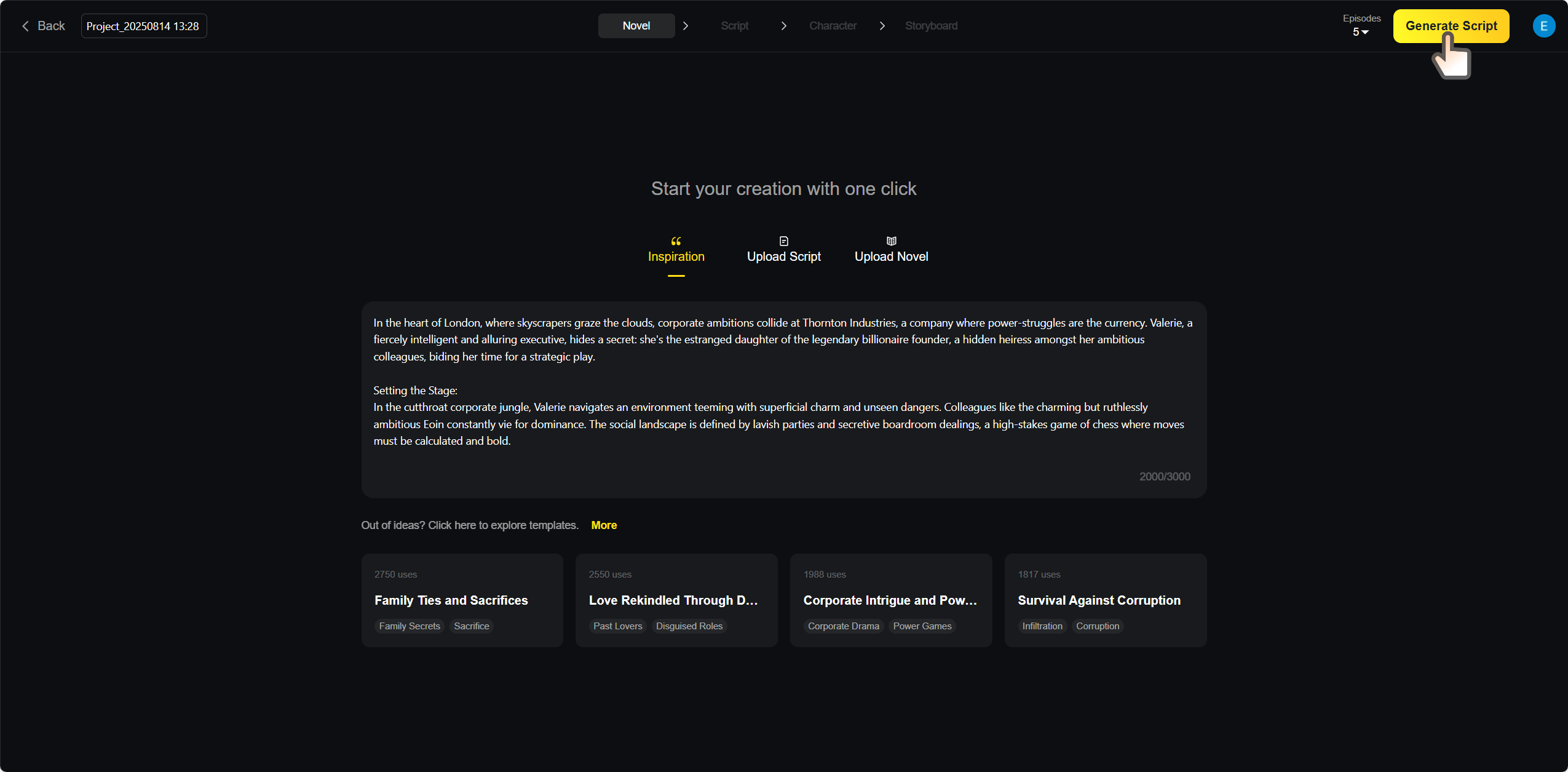Click the Upload Script document icon
This screenshot has height=772, width=1568.
click(x=783, y=241)
